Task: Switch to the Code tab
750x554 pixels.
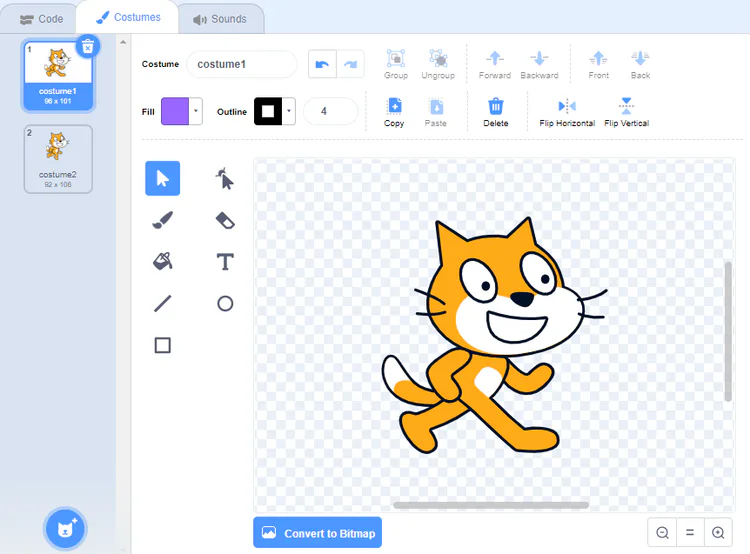Action: (x=41, y=19)
